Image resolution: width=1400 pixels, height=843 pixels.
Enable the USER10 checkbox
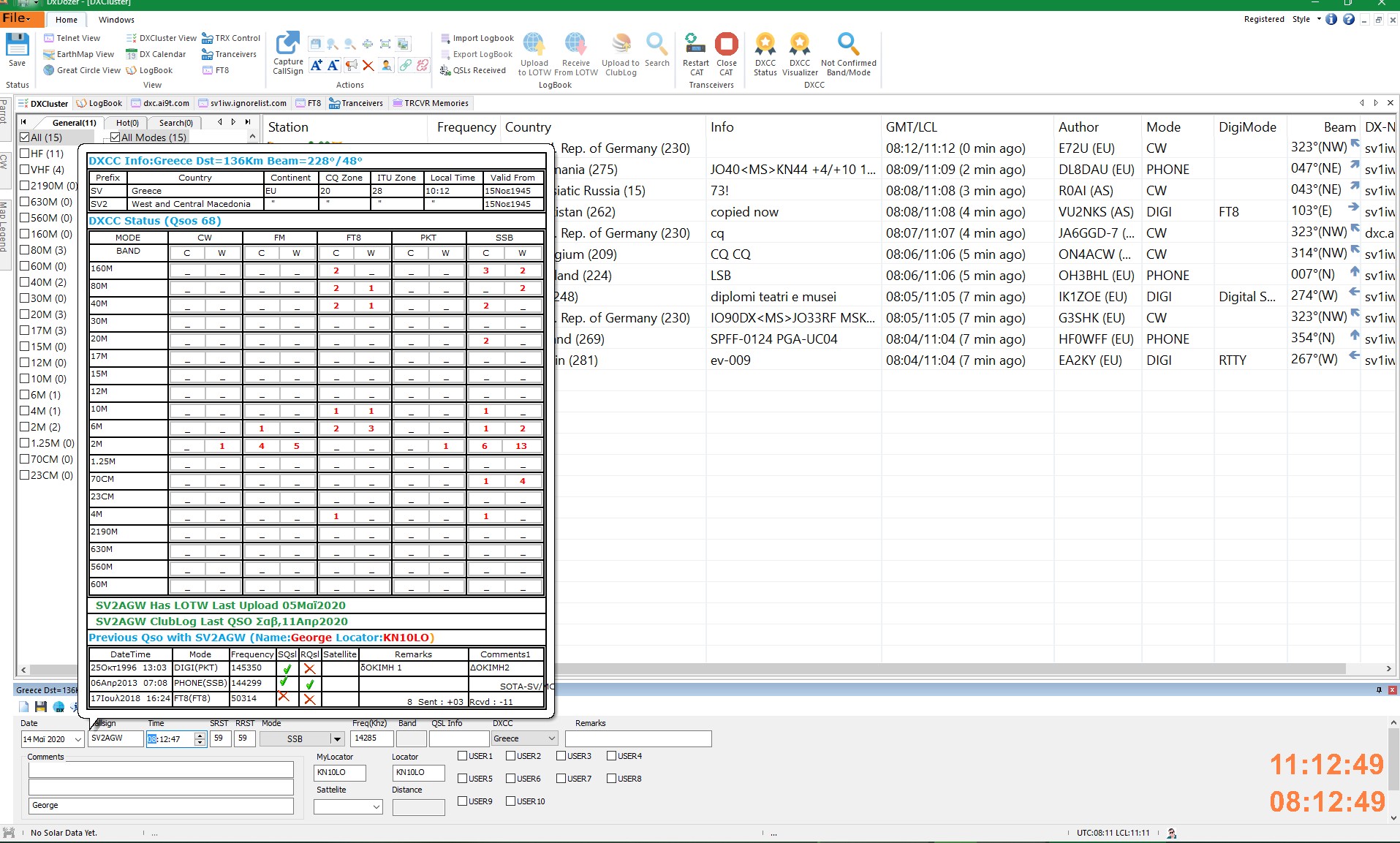click(511, 801)
